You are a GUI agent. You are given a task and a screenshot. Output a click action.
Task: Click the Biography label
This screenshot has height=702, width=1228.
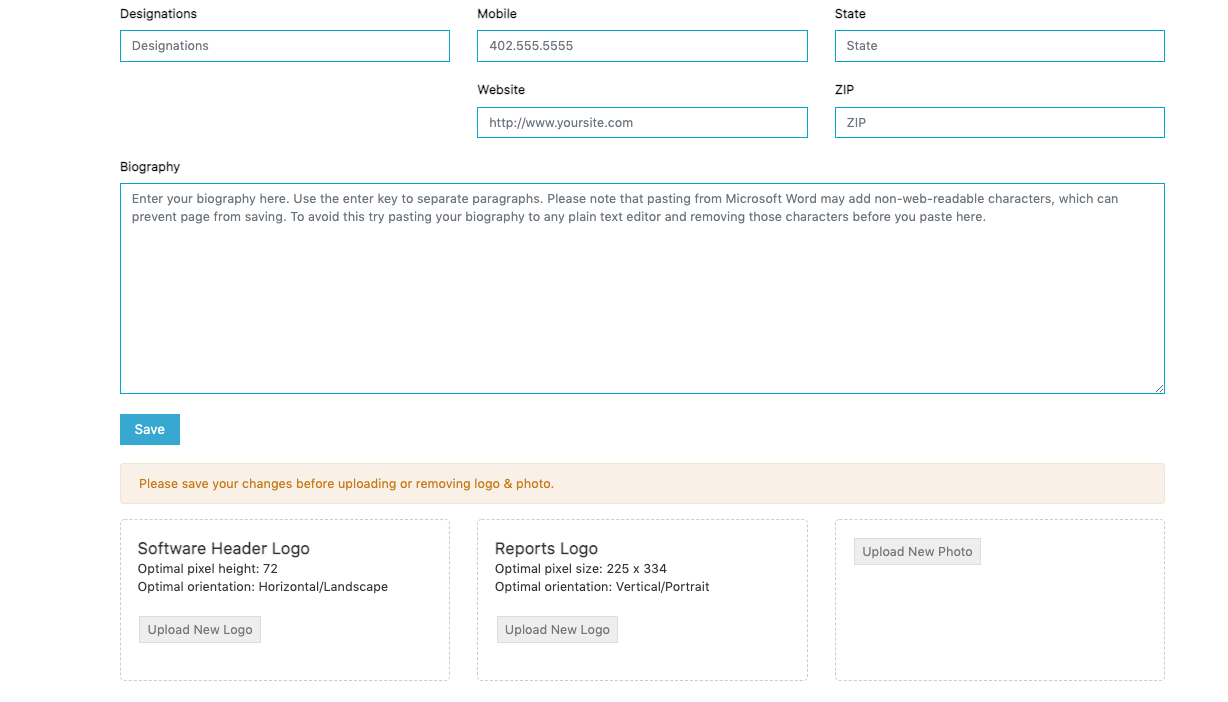coord(150,167)
